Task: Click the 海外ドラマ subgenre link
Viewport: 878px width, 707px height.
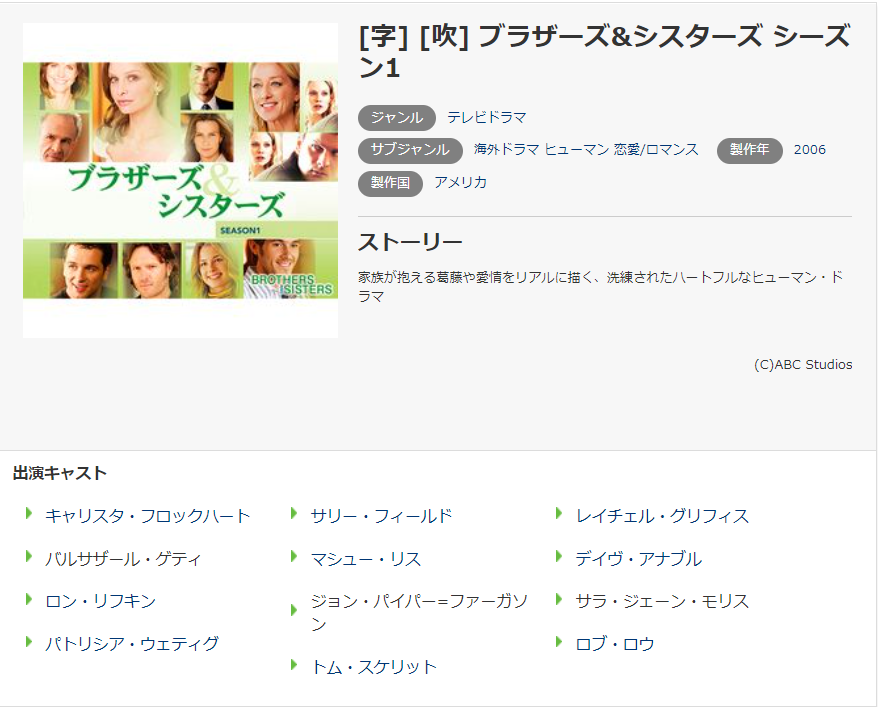Action: 506,149
